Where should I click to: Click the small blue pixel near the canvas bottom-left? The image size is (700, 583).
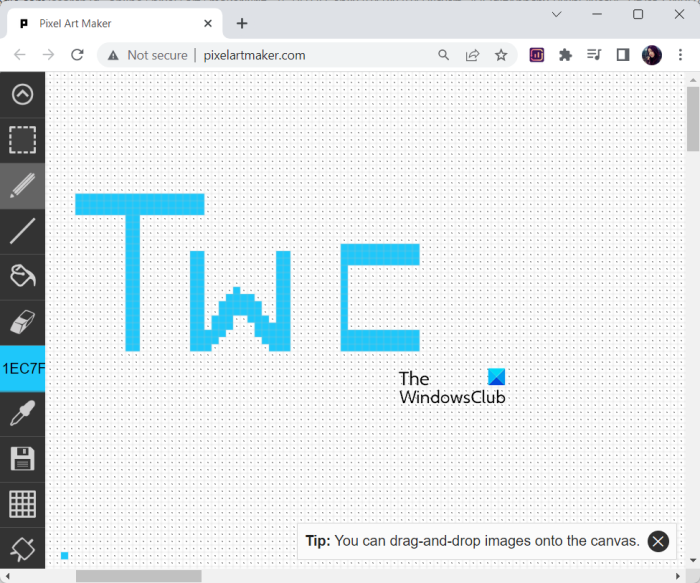[x=65, y=556]
